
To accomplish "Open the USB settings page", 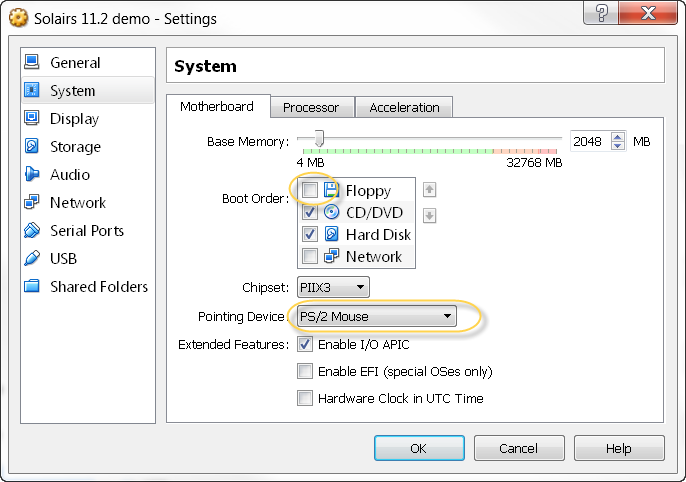I will click(x=88, y=258).
